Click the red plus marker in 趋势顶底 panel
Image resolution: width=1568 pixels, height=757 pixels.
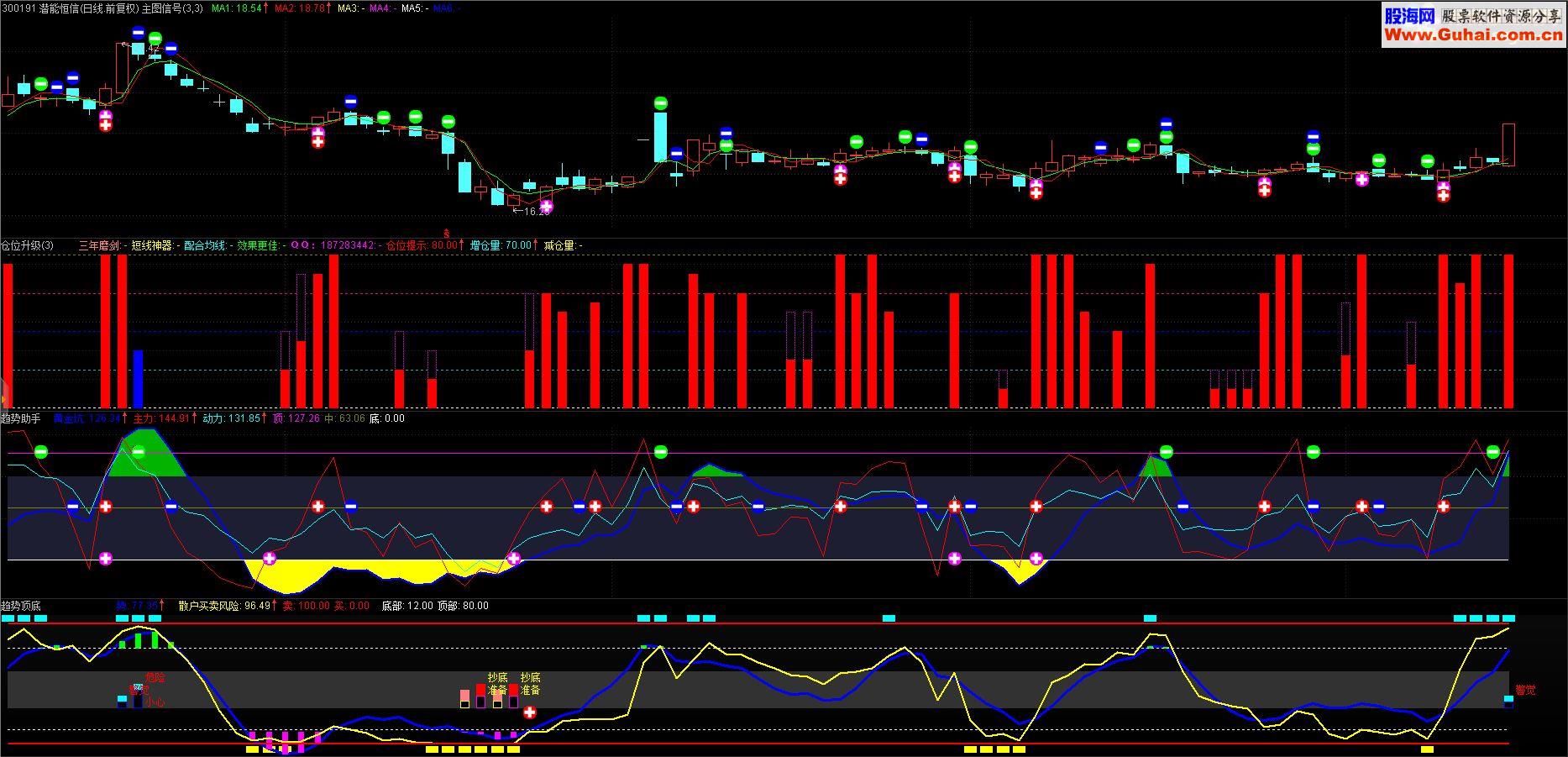530,712
